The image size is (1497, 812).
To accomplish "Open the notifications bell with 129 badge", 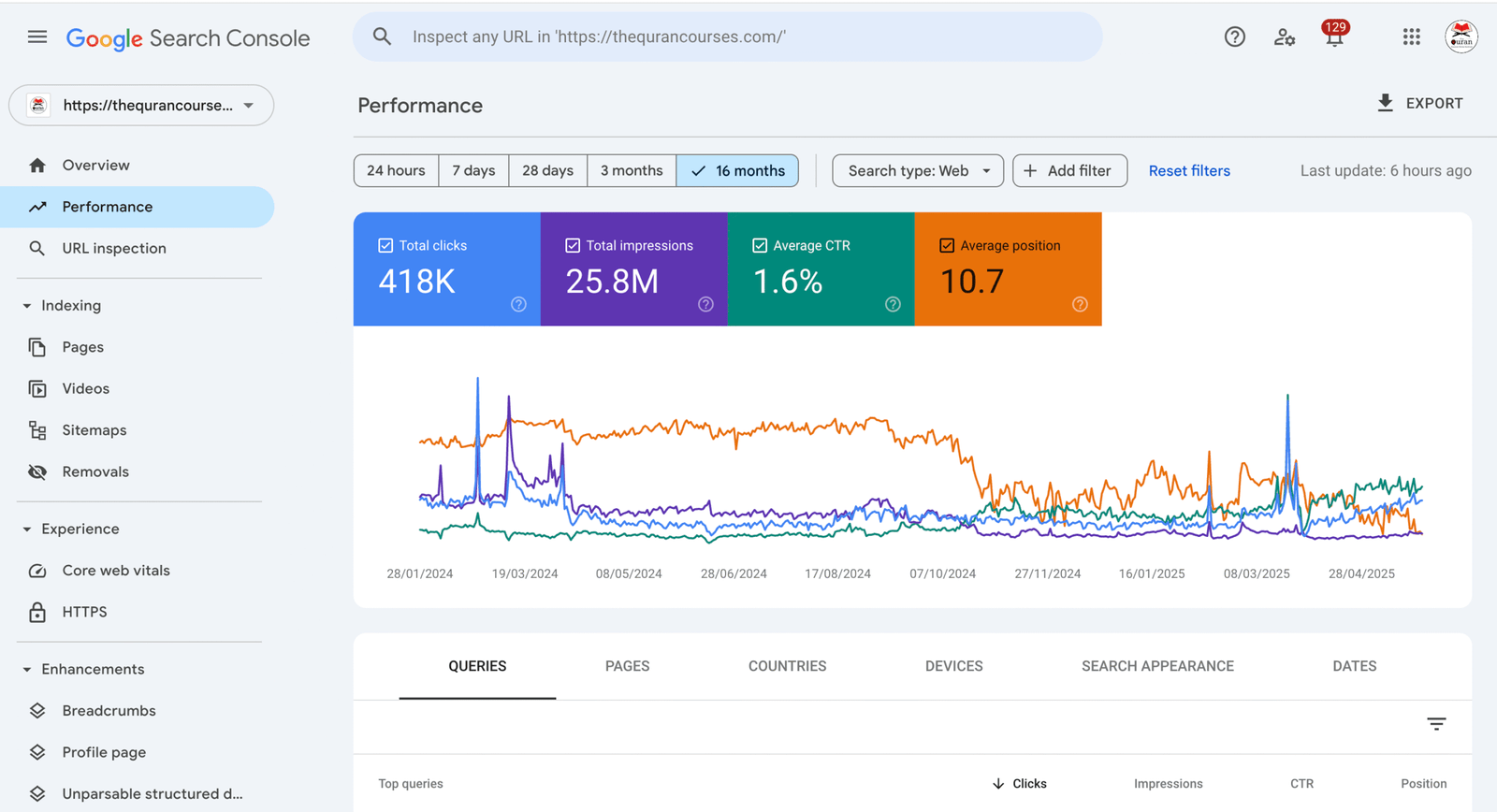I will pyautogui.click(x=1335, y=35).
